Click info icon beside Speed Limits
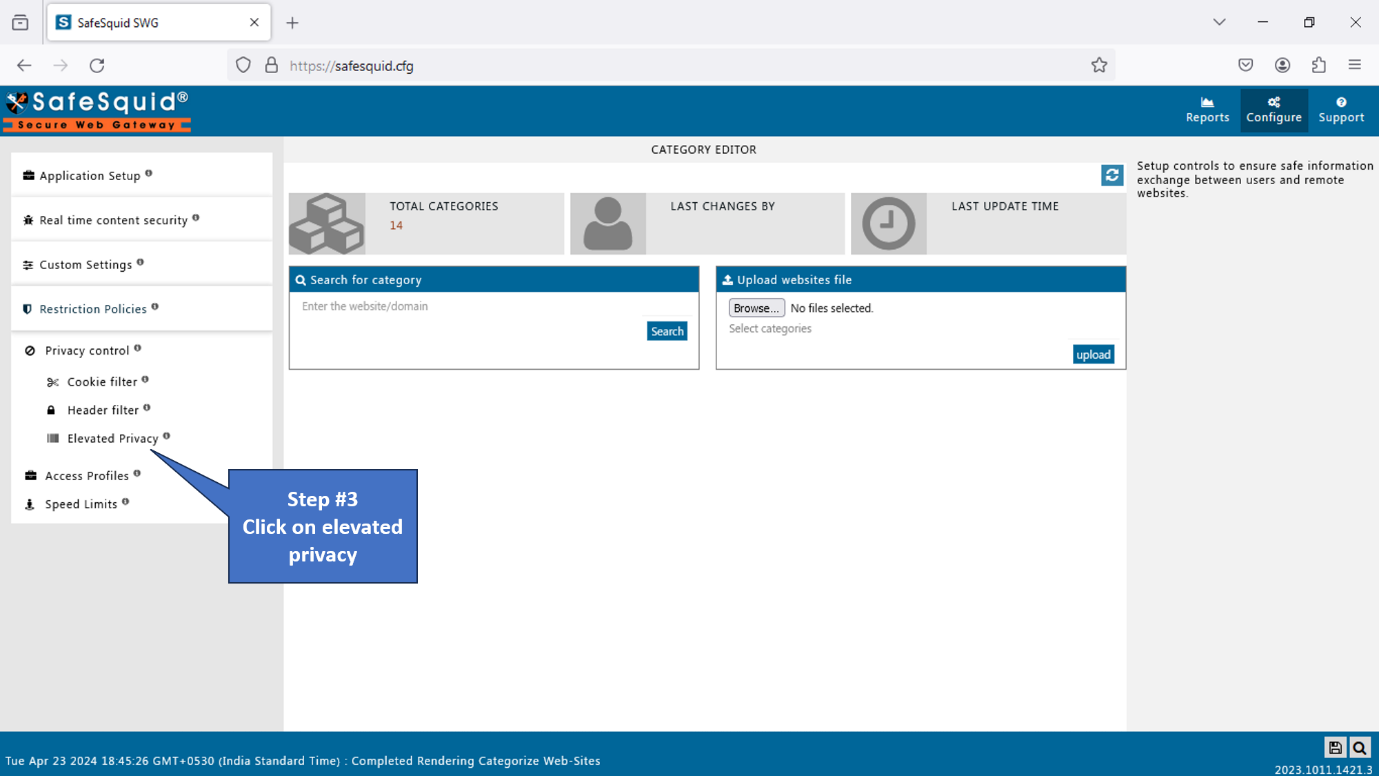Screen dimensions: 1379x776 [126, 502]
